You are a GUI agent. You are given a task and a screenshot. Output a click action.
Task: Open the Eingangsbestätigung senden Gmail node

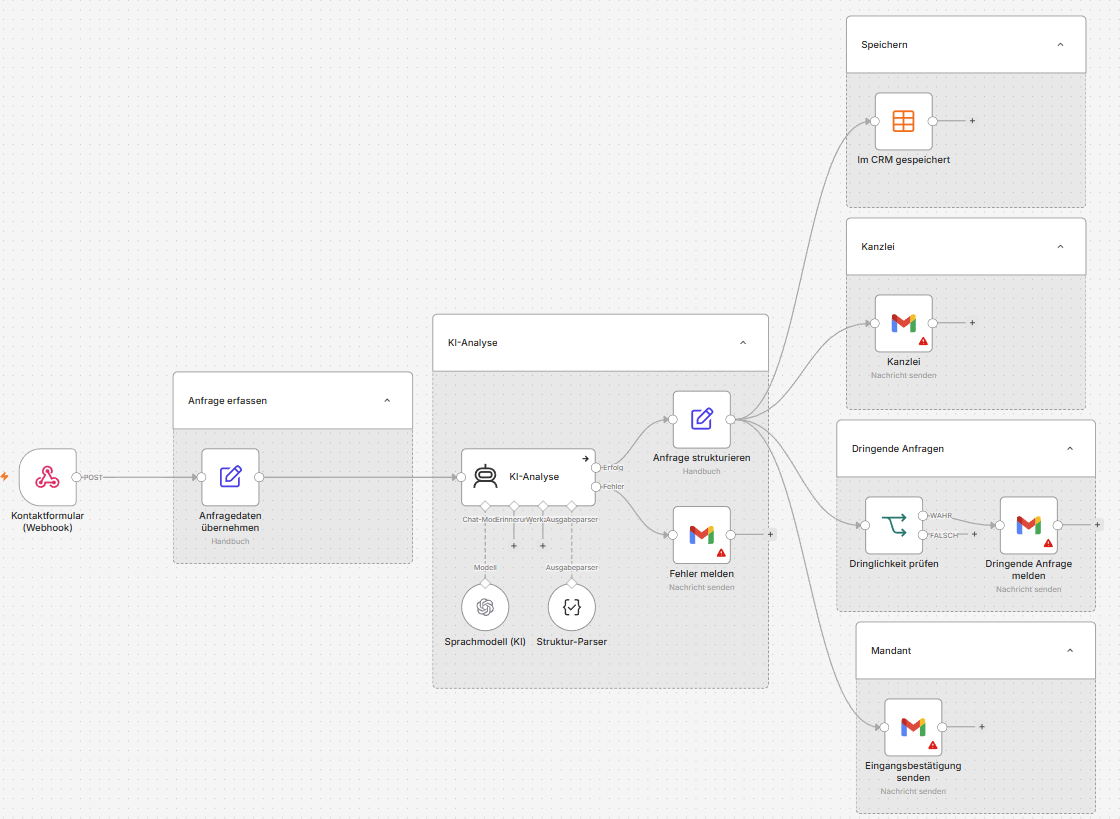(x=913, y=727)
